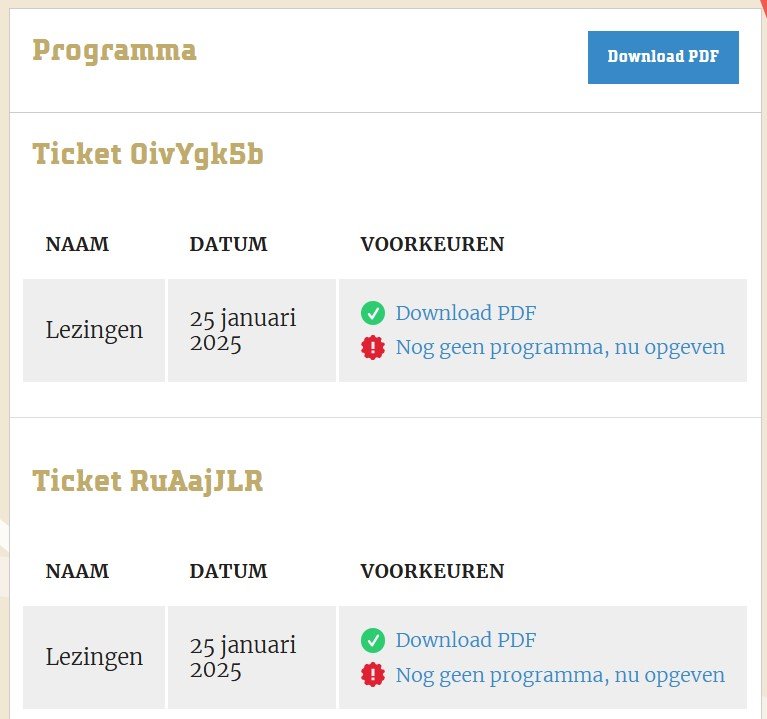This screenshot has height=719, width=767.
Task: Click NAAM column header in ticket OivYgk5b table
Action: (x=77, y=244)
